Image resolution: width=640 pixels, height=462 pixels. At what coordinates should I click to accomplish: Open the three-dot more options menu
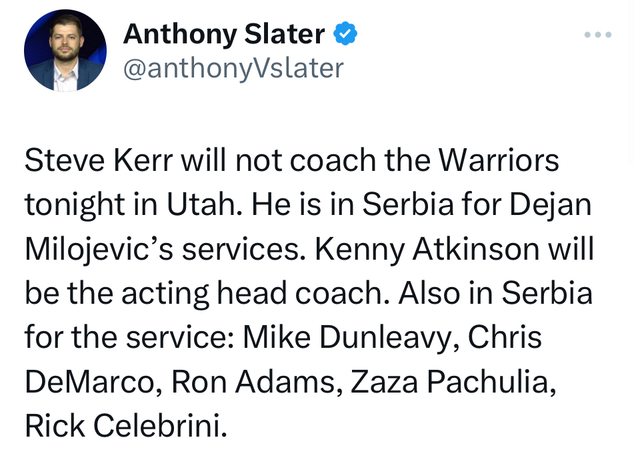(x=598, y=35)
